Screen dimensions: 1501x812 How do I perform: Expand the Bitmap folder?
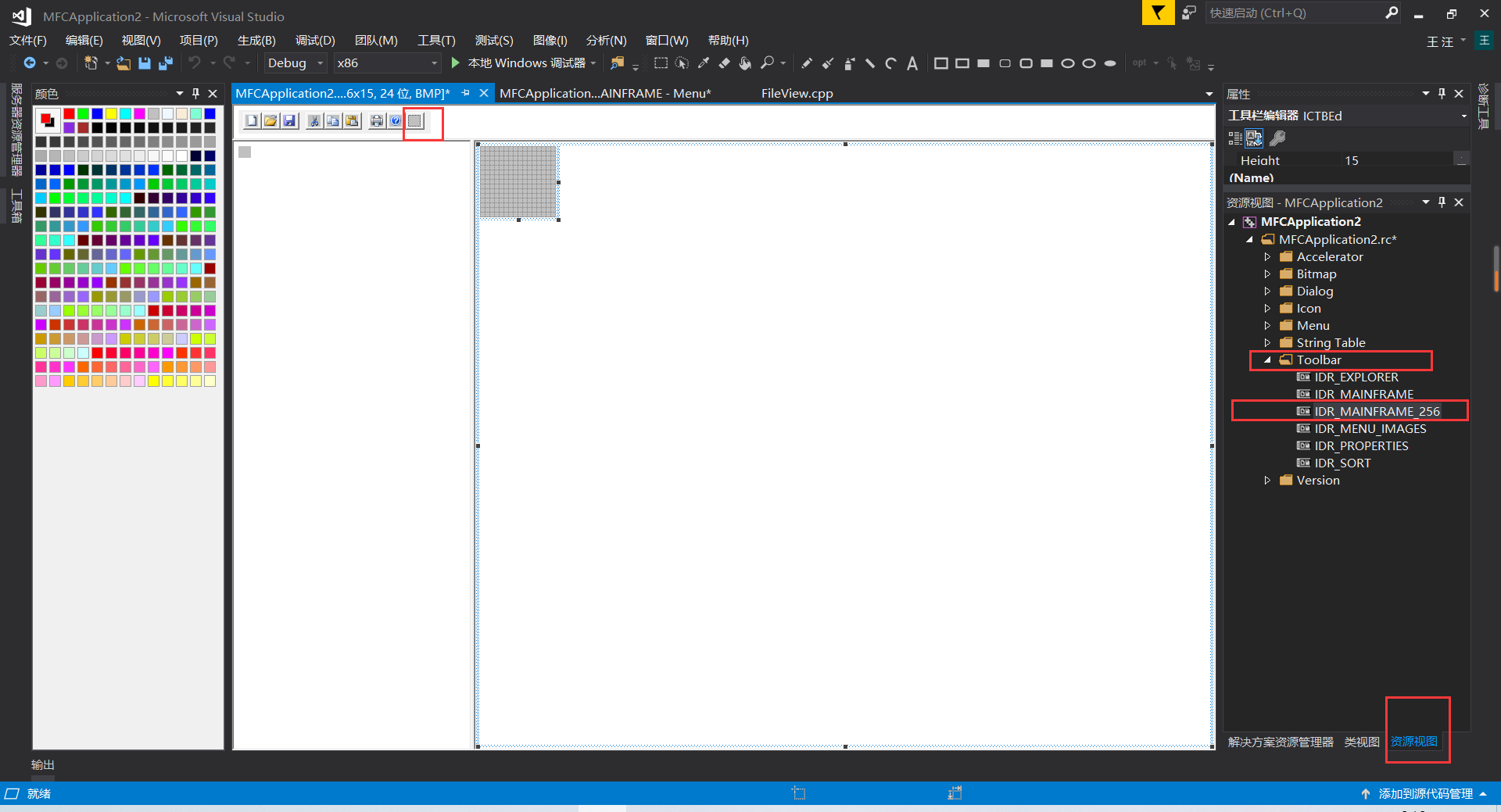pos(1267,274)
